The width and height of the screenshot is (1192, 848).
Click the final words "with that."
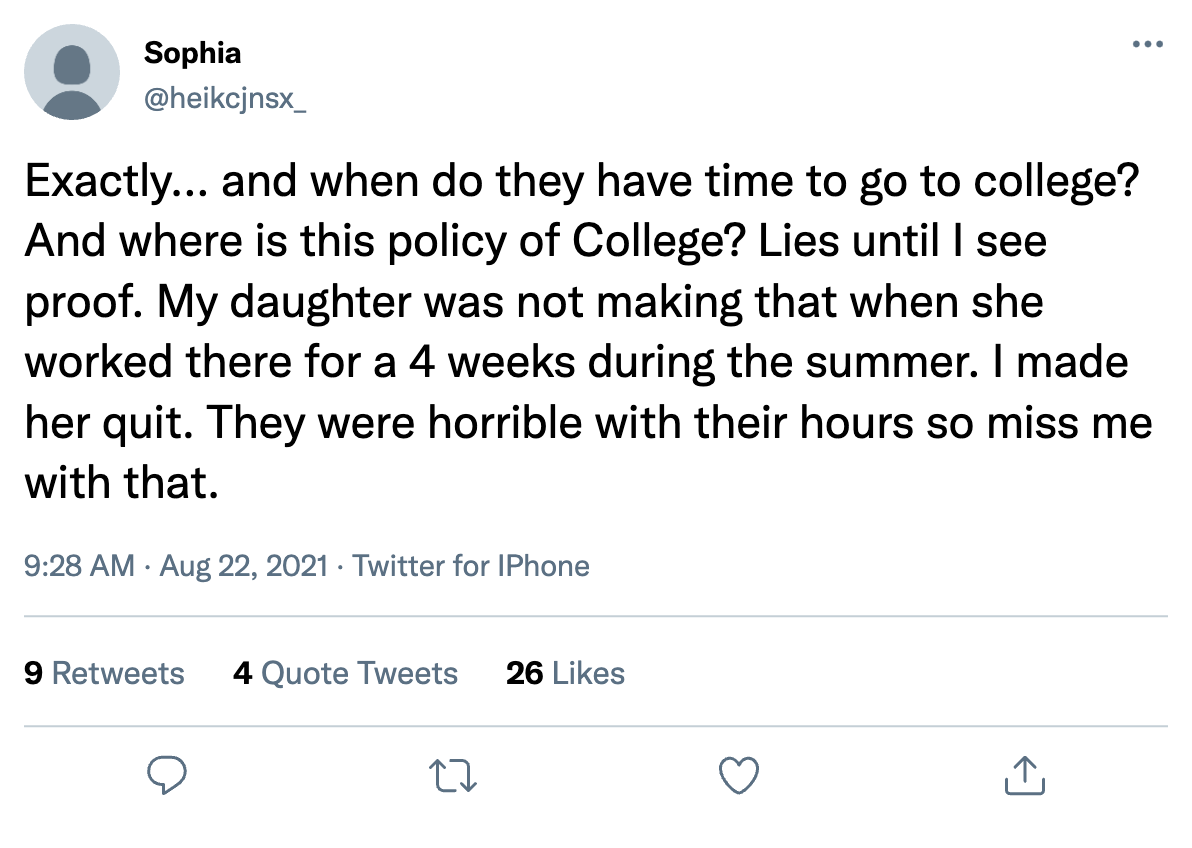[x=121, y=484]
